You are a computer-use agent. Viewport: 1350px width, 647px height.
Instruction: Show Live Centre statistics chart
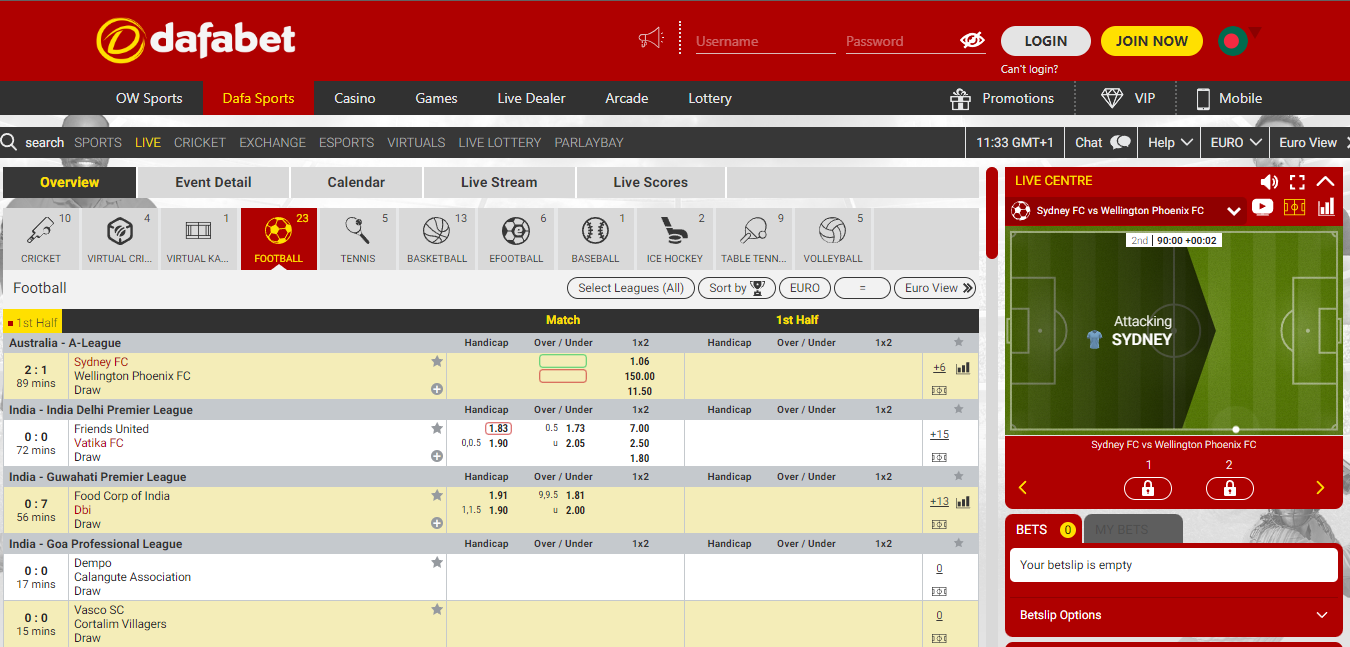coord(1326,208)
